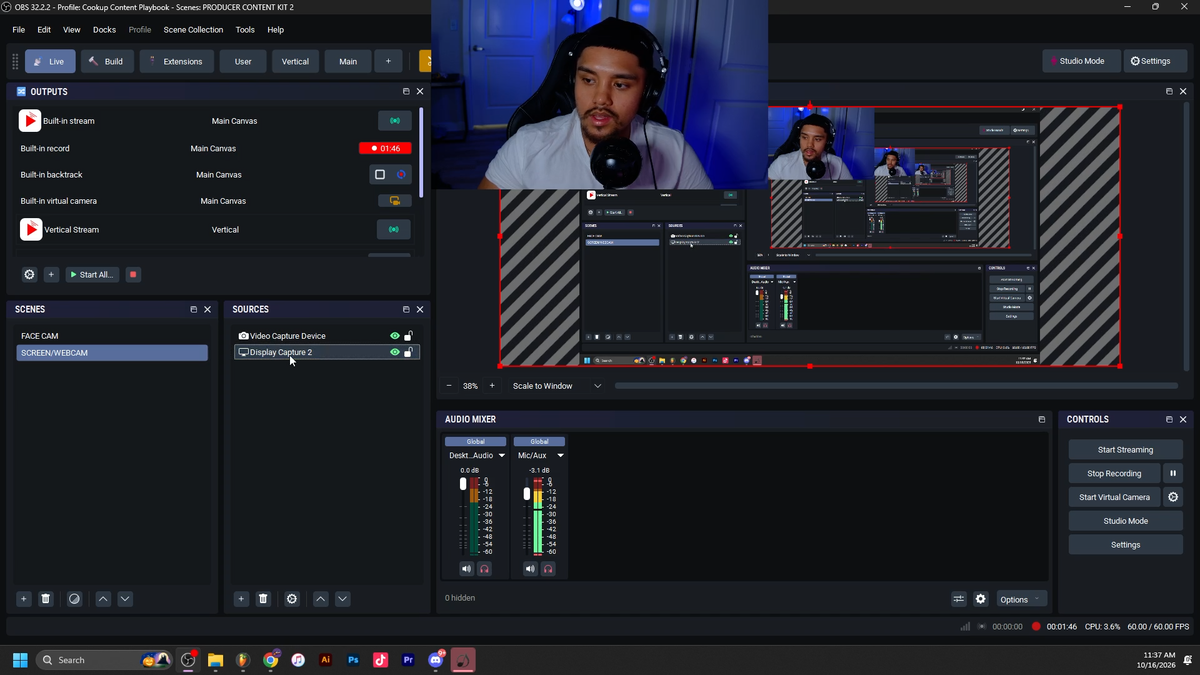Screen dimensions: 1200x675
Task: Pause recording in Controls panel
Action: point(1174,473)
